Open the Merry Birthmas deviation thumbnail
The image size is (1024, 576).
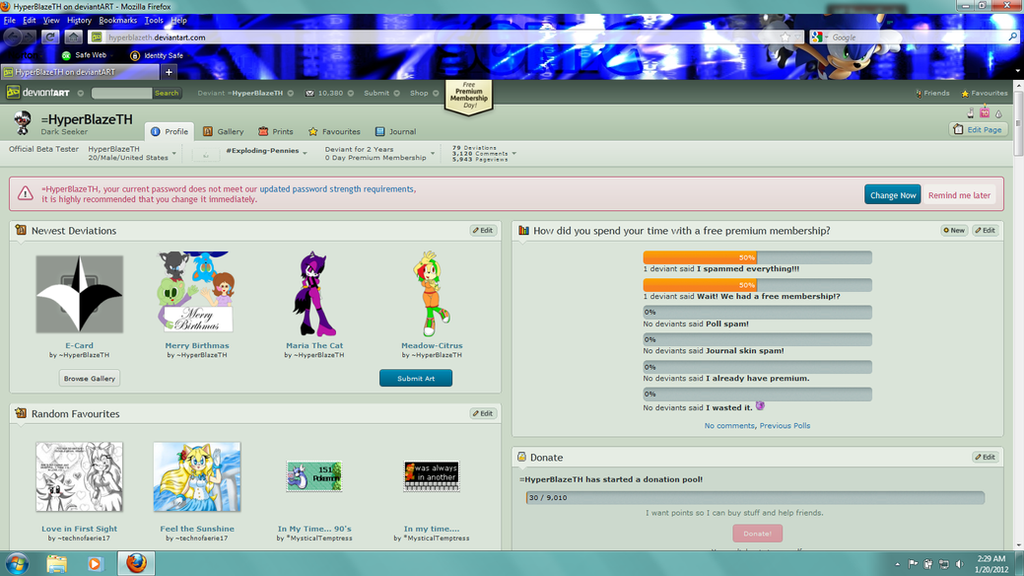(x=197, y=292)
